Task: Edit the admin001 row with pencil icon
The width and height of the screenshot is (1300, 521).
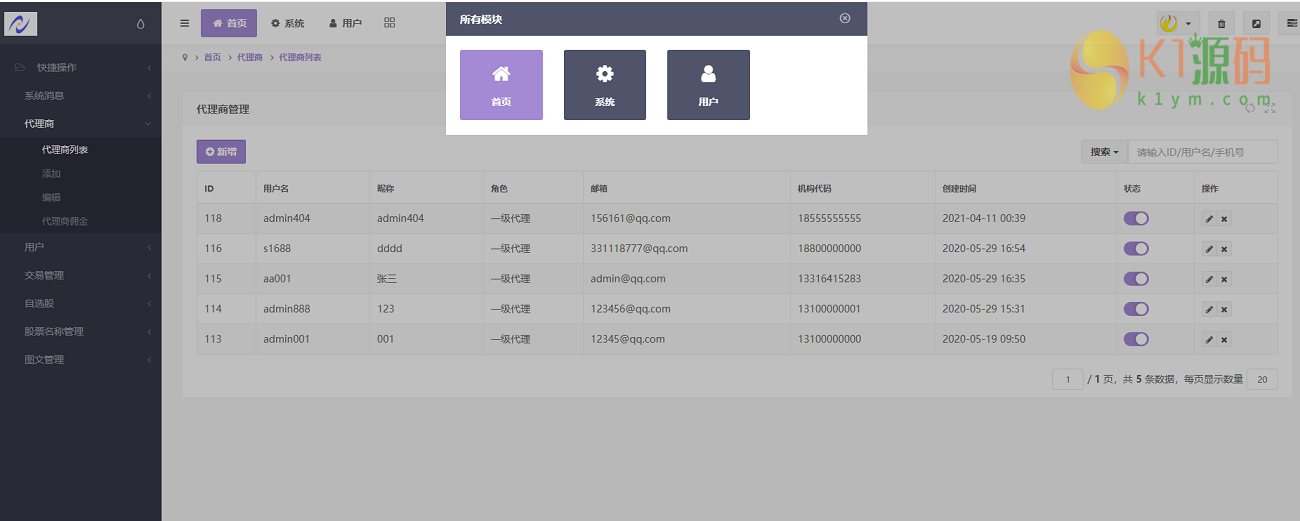Action: [x=1209, y=340]
